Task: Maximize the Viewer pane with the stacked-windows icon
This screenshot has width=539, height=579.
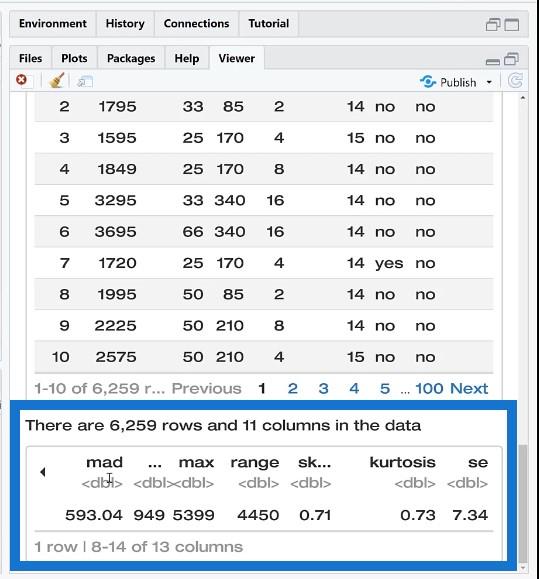Action: point(512,59)
